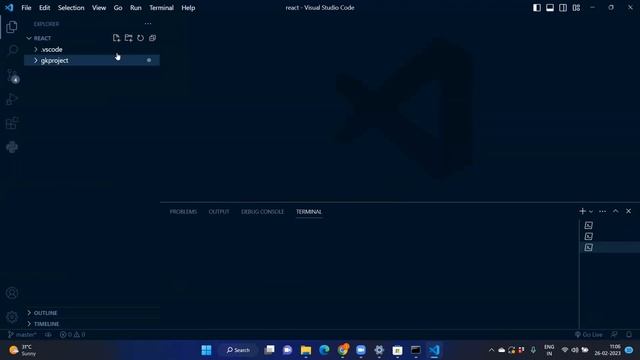
Task: Toggle secondary side bar visibility
Action: (x=563, y=8)
